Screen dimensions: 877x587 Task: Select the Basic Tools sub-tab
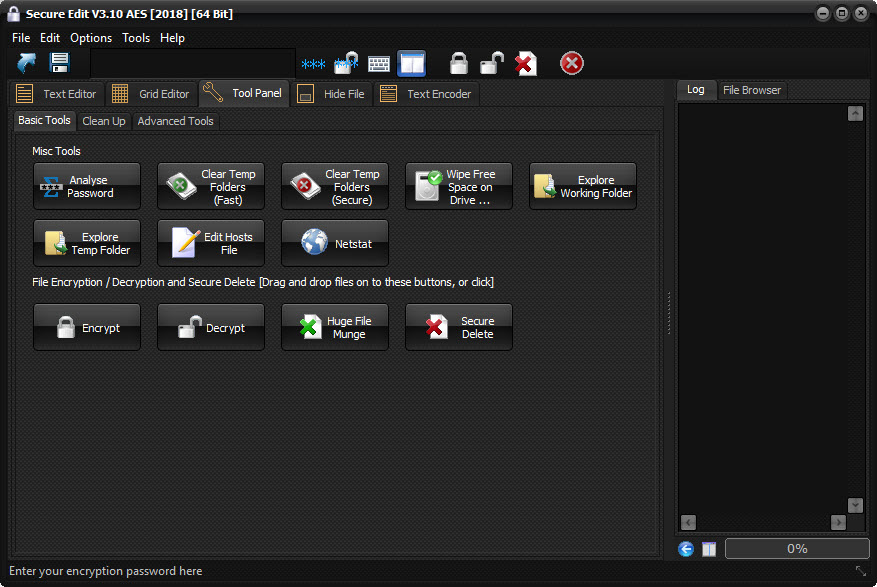click(x=44, y=120)
